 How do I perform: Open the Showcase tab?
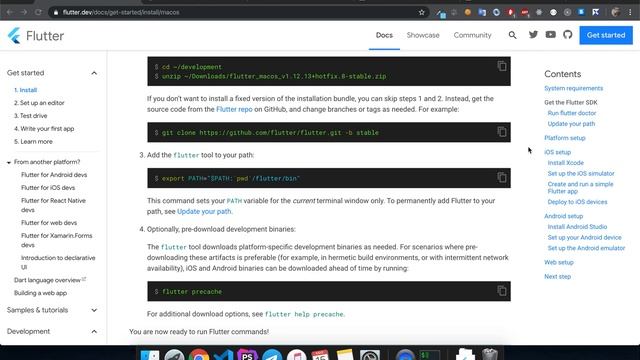[x=423, y=35]
